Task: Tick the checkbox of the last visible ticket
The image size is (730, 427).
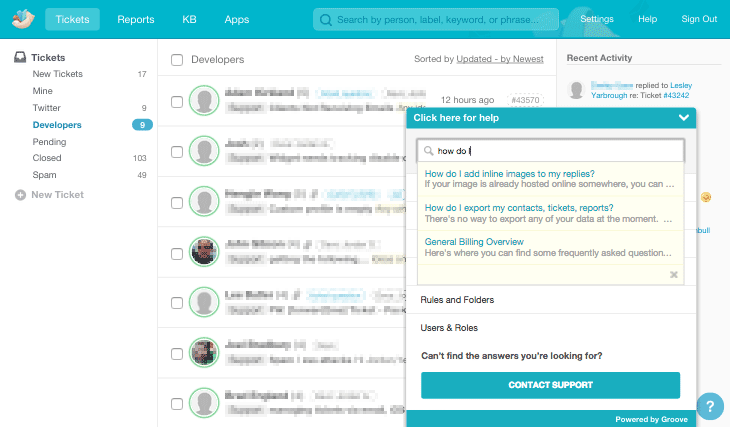Action: tap(177, 404)
